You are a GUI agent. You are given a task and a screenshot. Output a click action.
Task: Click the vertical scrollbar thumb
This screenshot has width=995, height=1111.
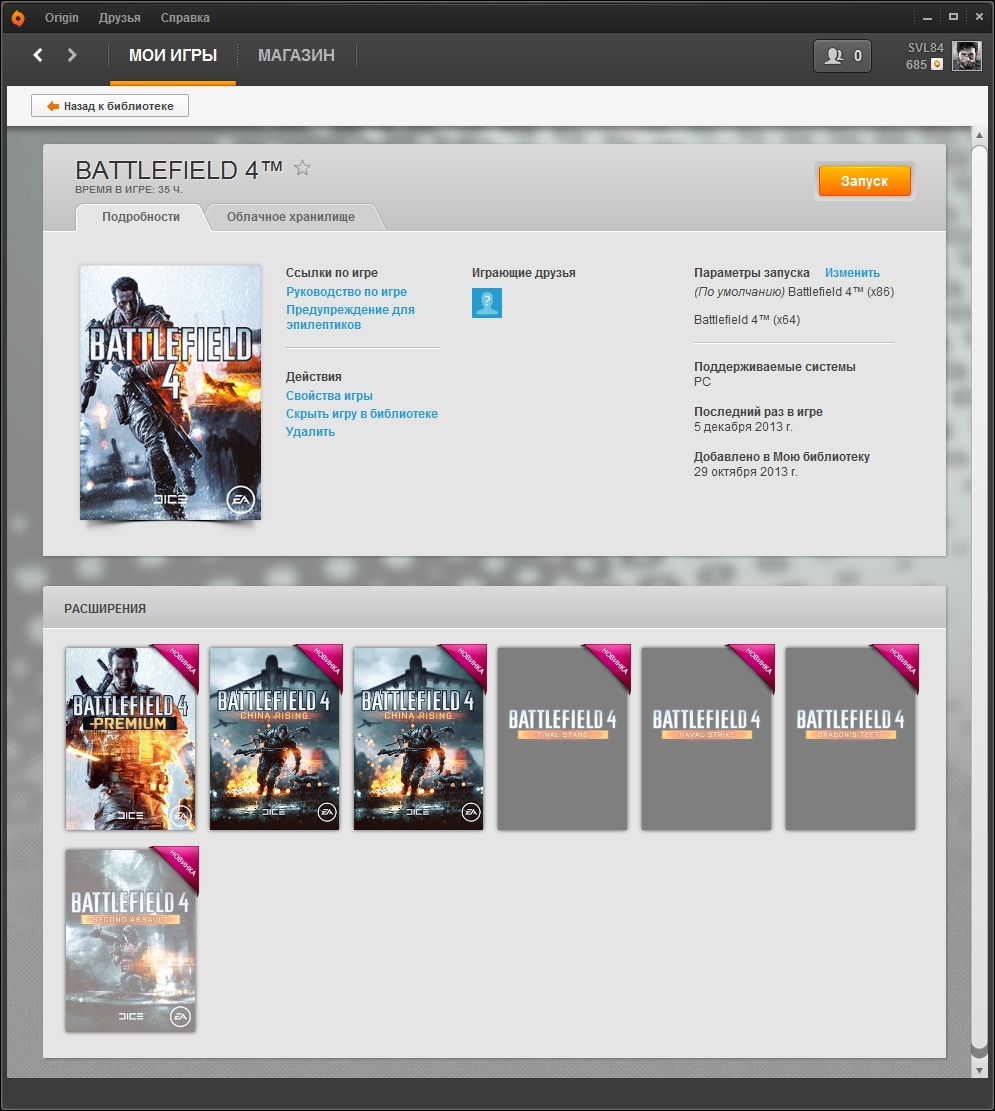click(x=979, y=595)
